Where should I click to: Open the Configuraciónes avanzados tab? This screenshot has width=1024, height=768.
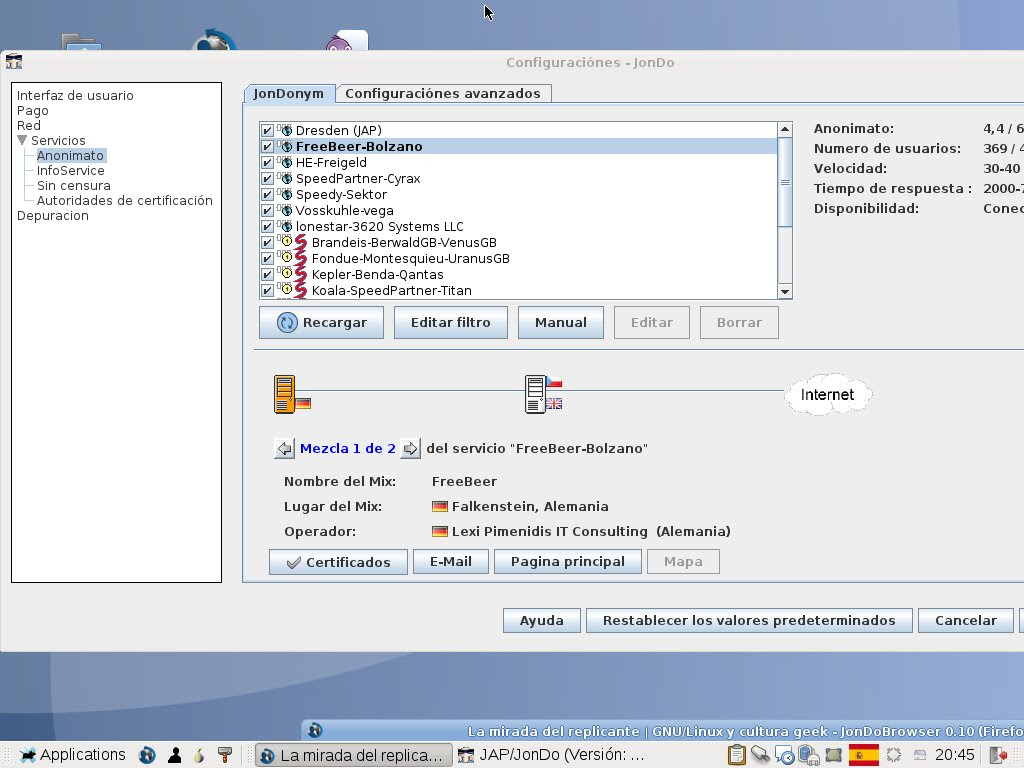443,93
